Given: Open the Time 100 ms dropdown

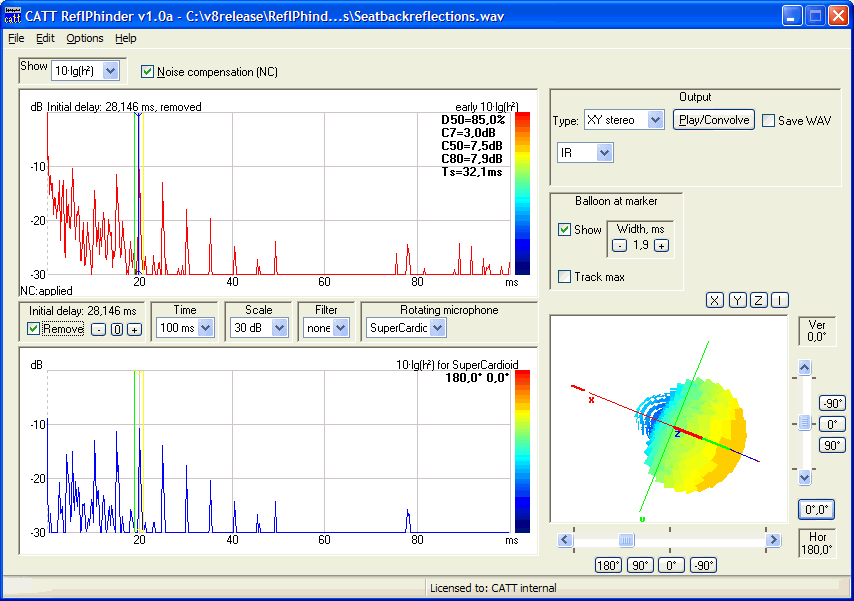Looking at the screenshot, I should (x=205, y=328).
